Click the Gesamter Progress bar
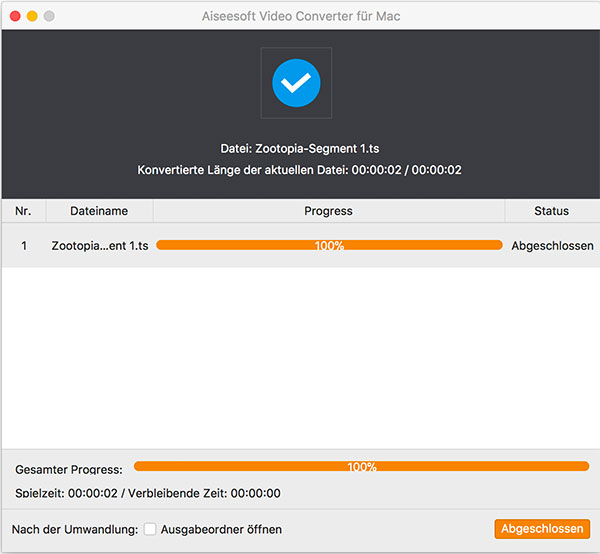The image size is (600, 554). (361, 466)
